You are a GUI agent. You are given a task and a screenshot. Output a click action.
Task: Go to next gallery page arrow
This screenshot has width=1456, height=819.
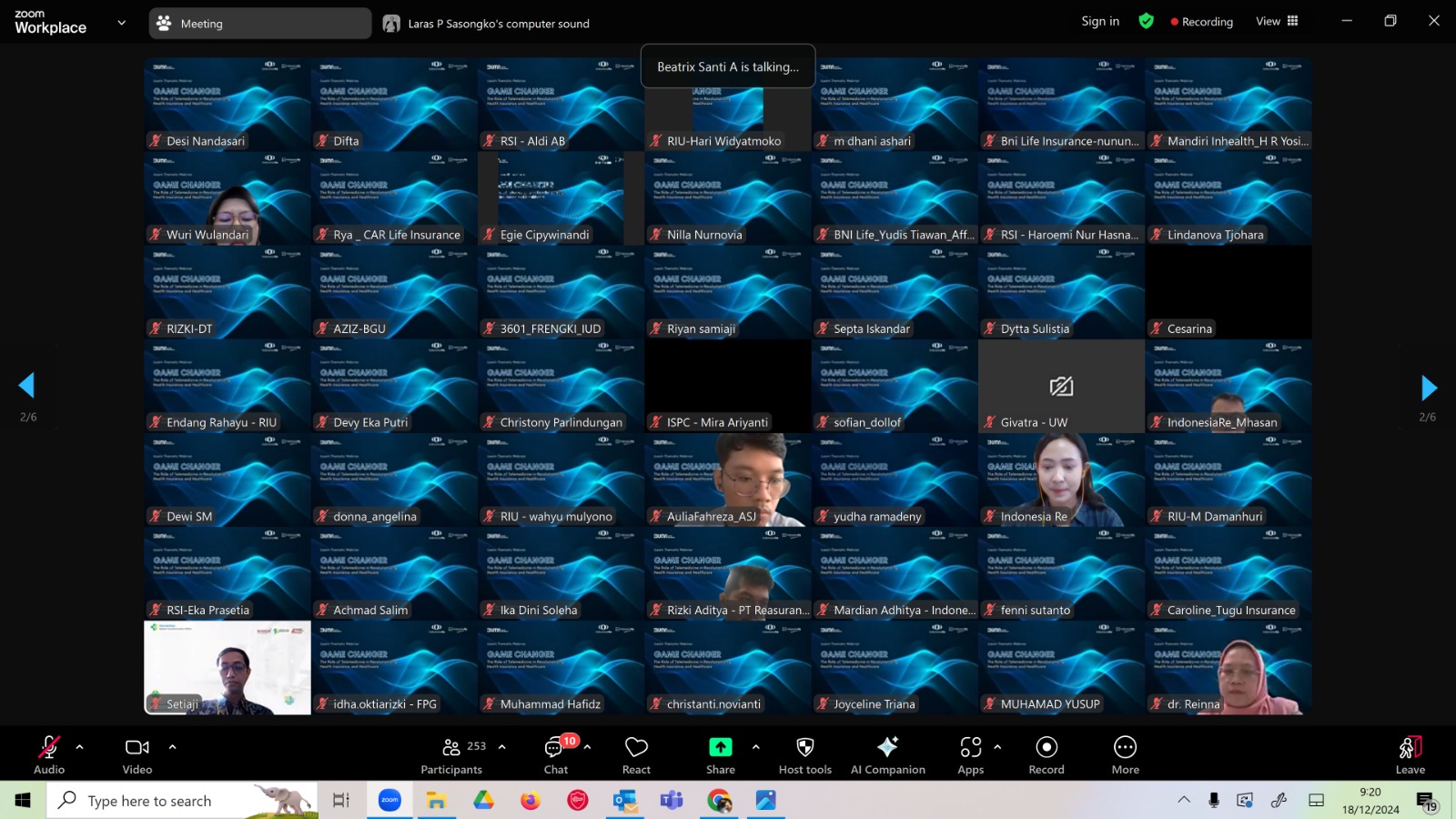coord(1429,388)
